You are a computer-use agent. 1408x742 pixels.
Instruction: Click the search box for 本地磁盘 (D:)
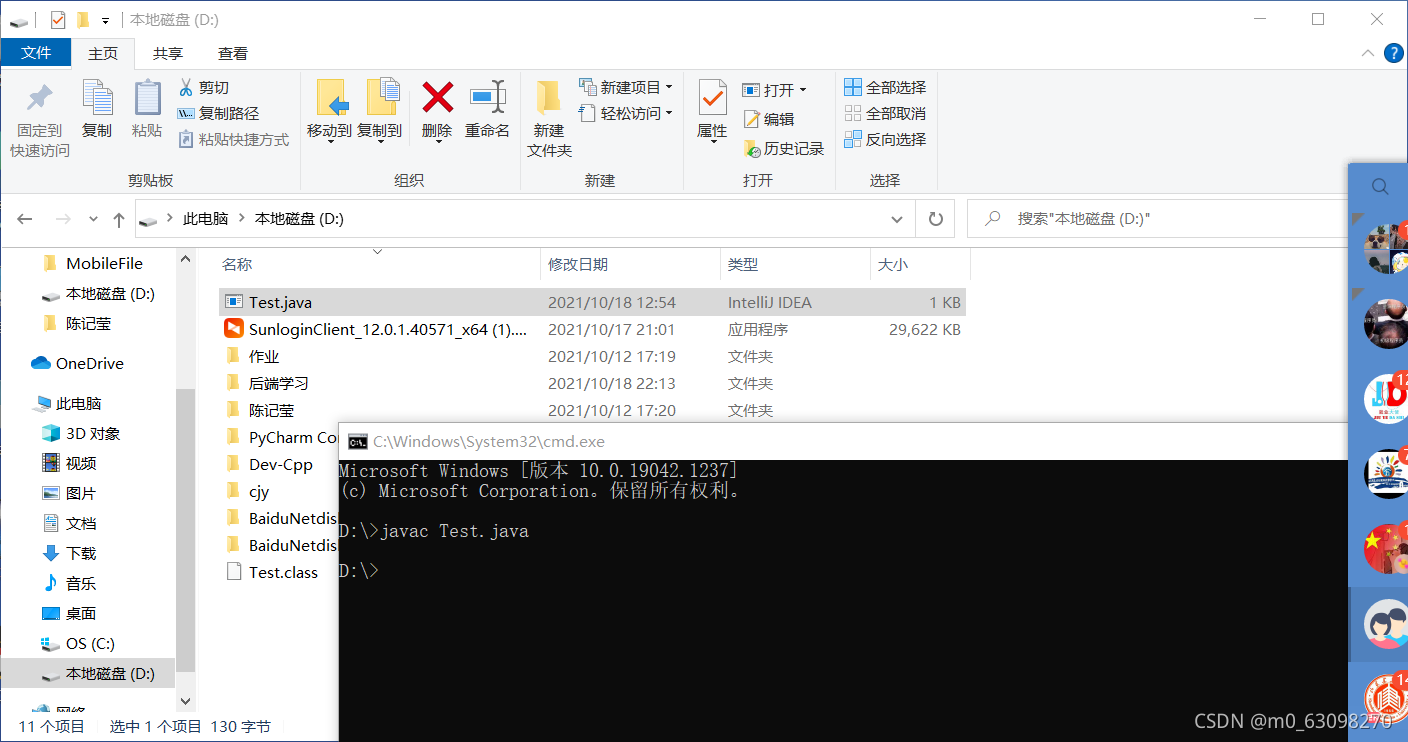coord(1155,218)
